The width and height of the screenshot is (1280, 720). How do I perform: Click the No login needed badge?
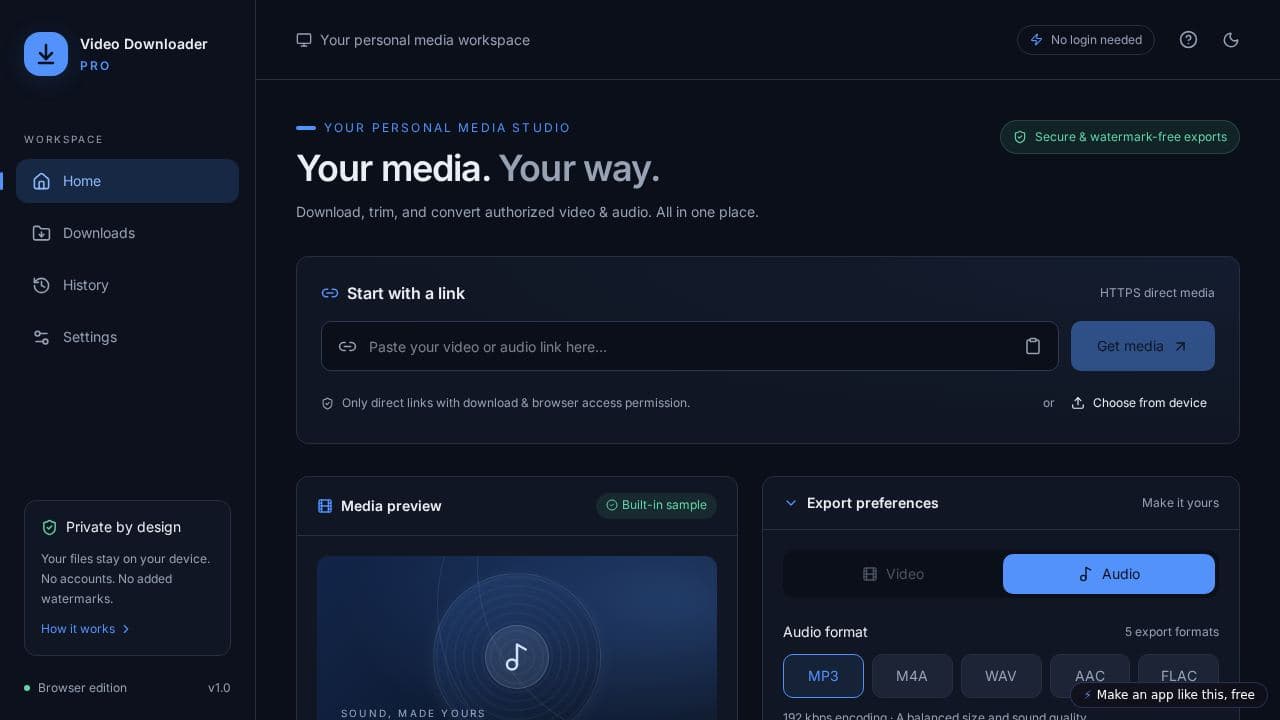pyautogui.click(x=1086, y=40)
